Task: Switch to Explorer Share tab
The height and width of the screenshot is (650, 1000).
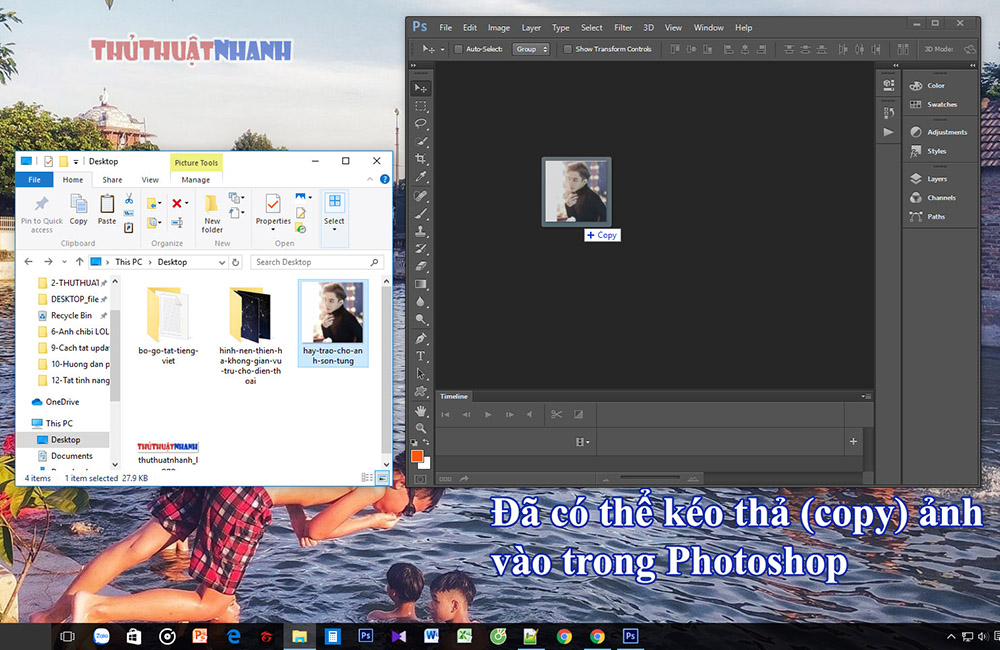Action: (x=112, y=180)
